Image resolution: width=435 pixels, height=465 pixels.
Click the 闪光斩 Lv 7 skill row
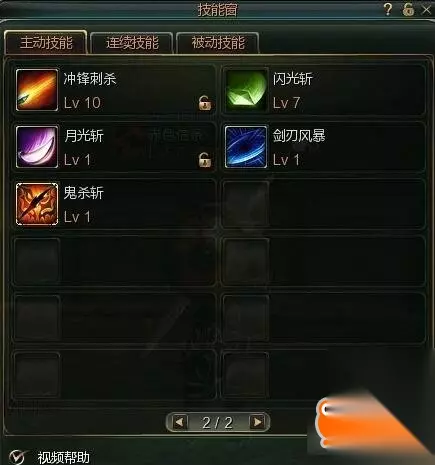[323, 90]
